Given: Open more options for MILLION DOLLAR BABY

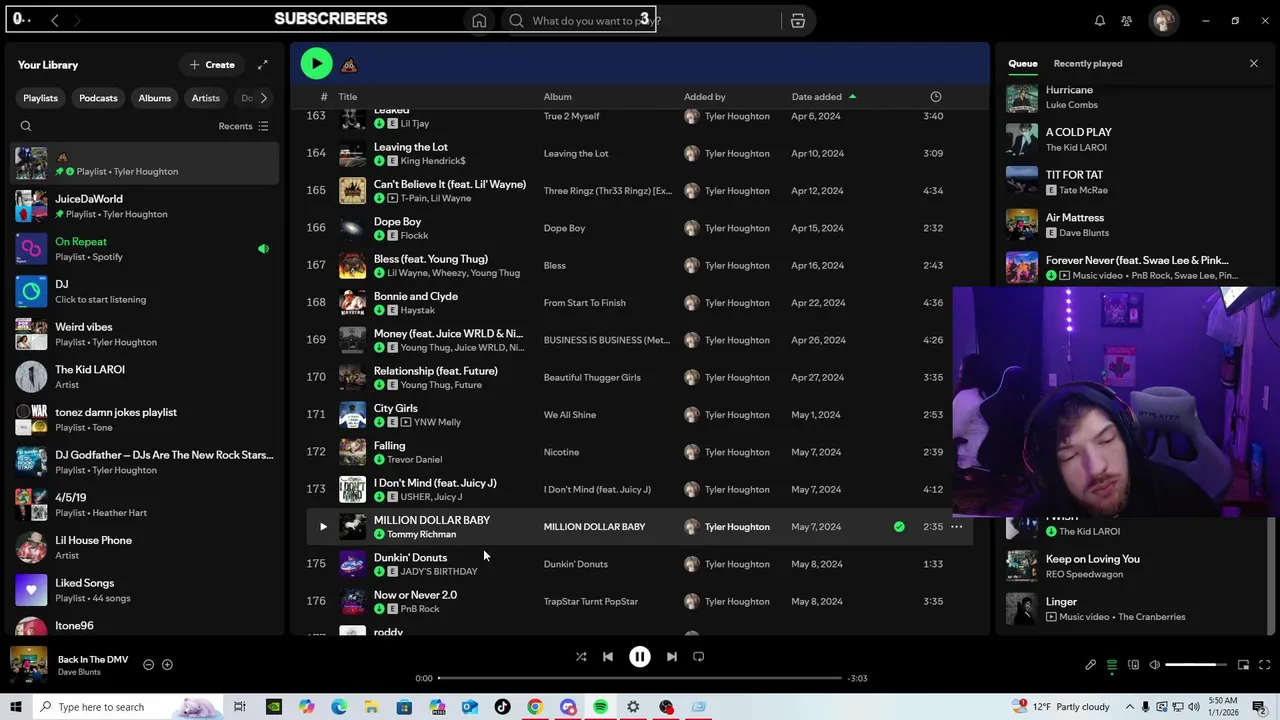Looking at the screenshot, I should click(x=956, y=527).
